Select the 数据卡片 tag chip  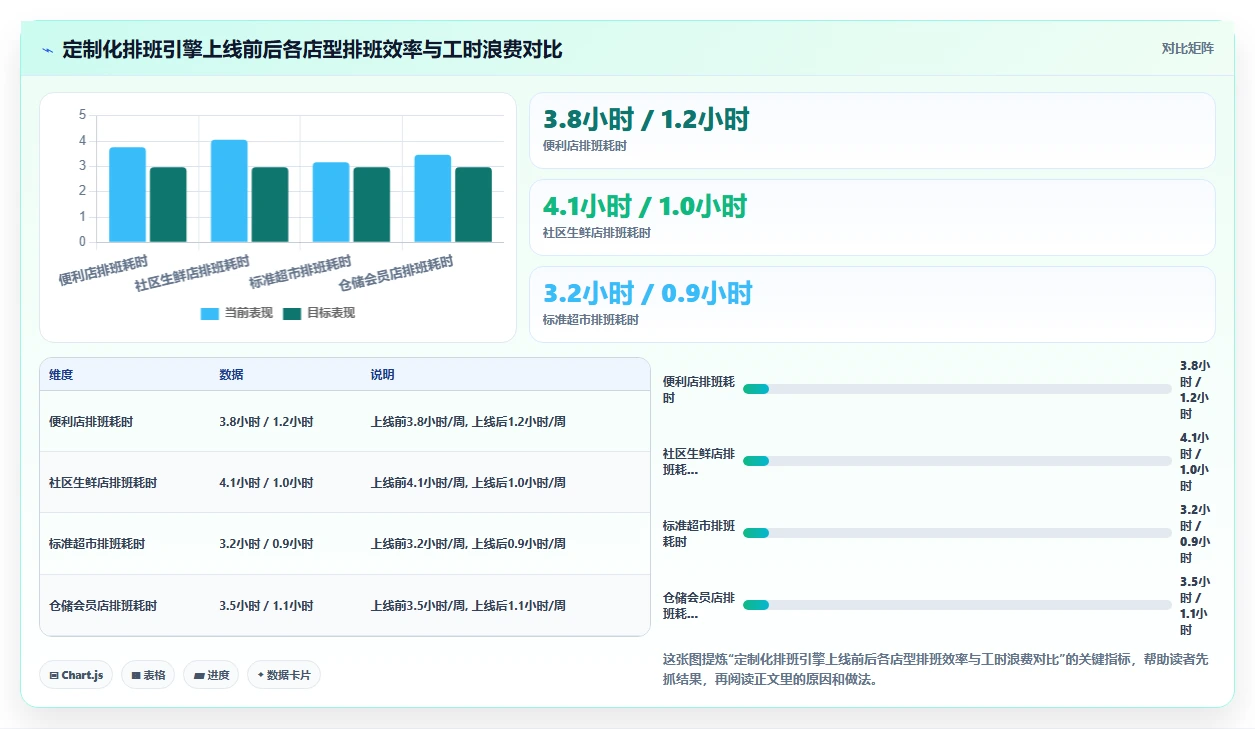coord(284,675)
